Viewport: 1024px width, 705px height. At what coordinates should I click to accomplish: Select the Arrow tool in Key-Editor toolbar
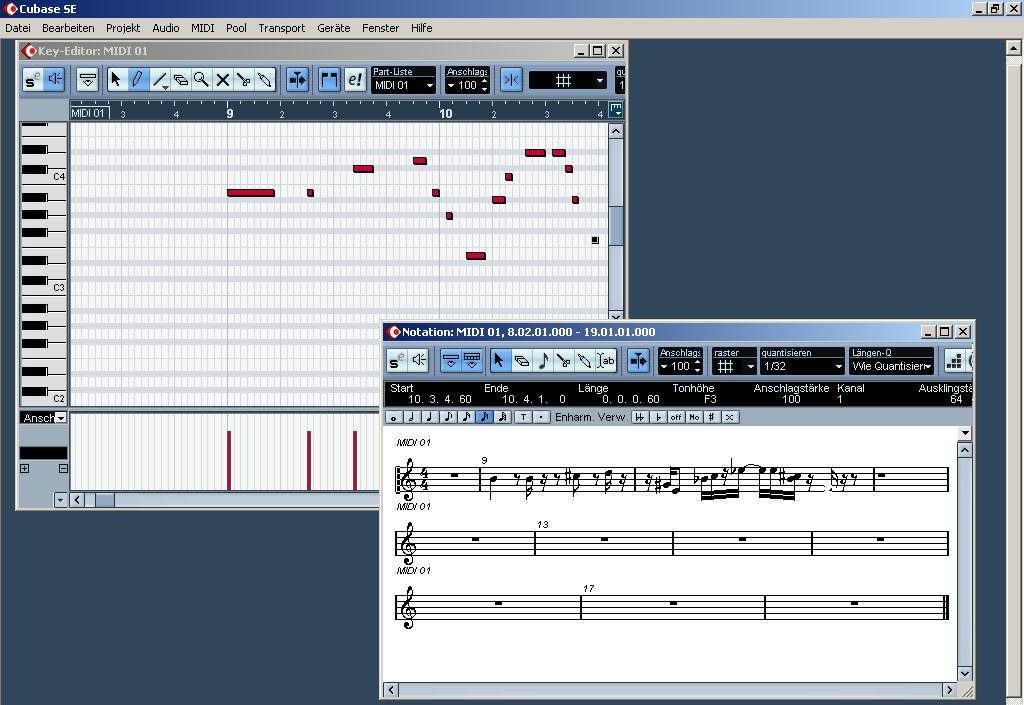(116, 80)
